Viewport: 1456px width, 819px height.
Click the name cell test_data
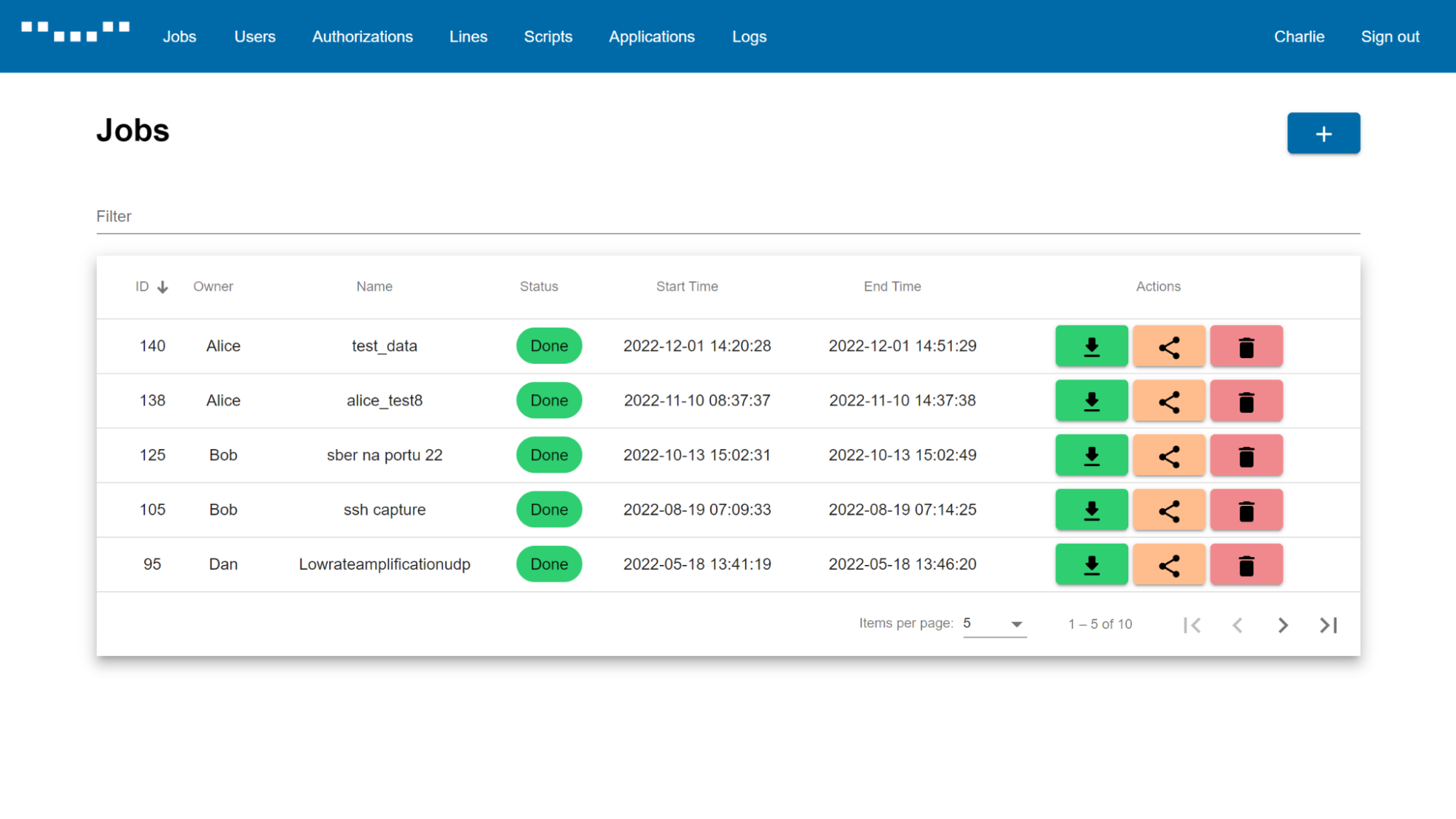pyautogui.click(x=384, y=346)
